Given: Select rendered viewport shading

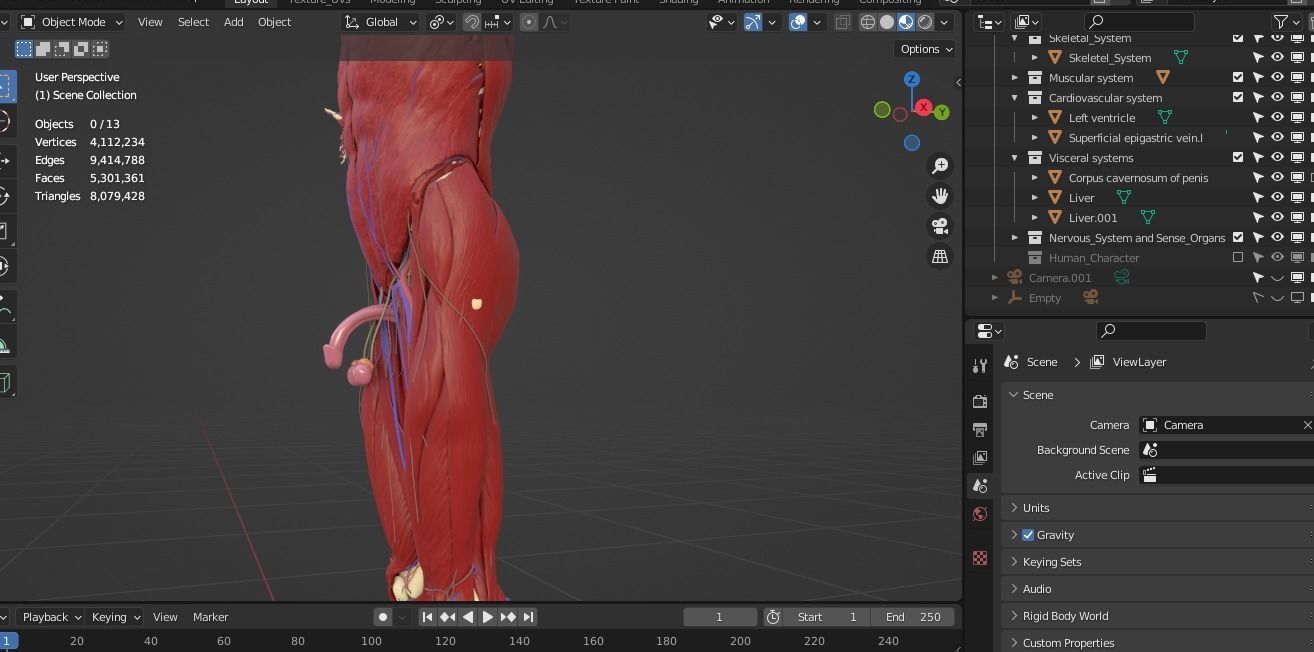Looking at the screenshot, I should (926, 22).
